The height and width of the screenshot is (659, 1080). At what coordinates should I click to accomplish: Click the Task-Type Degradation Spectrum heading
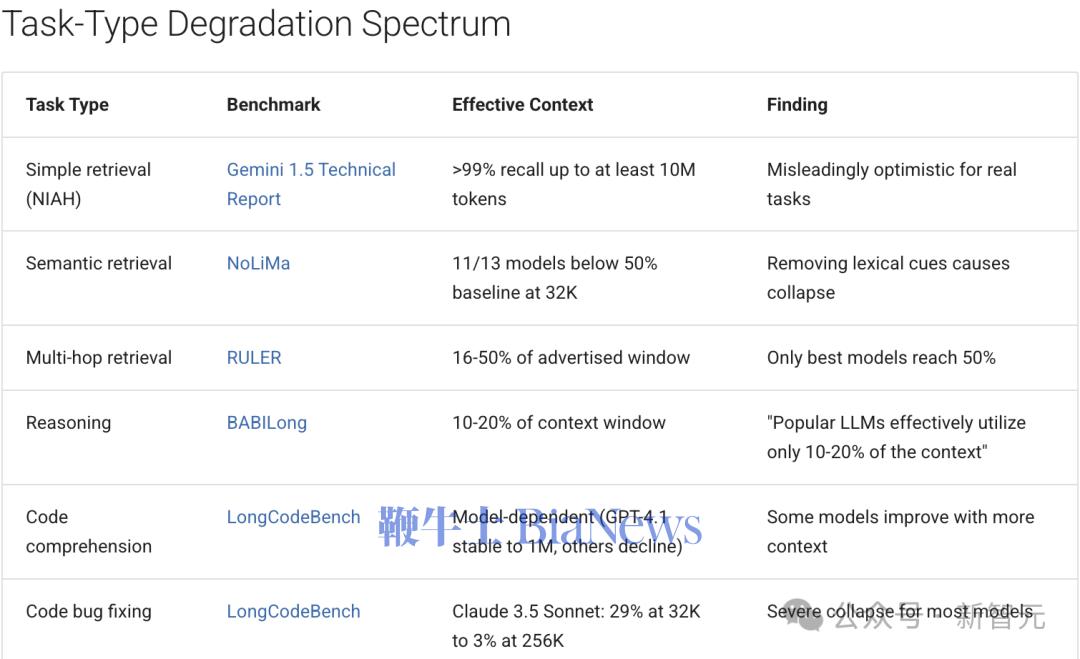tap(256, 23)
